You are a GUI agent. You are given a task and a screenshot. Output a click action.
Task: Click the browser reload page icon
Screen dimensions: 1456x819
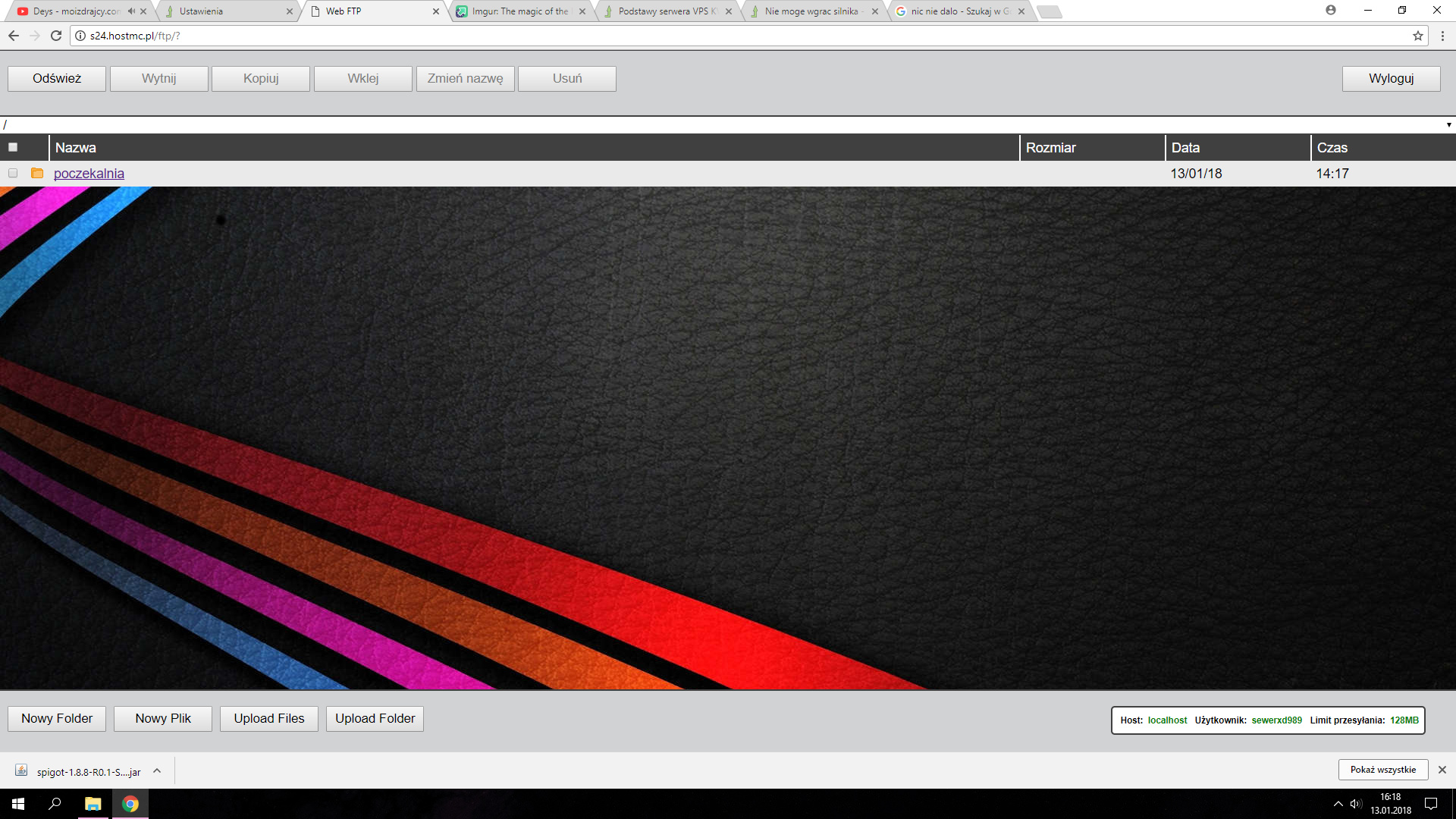click(x=56, y=36)
